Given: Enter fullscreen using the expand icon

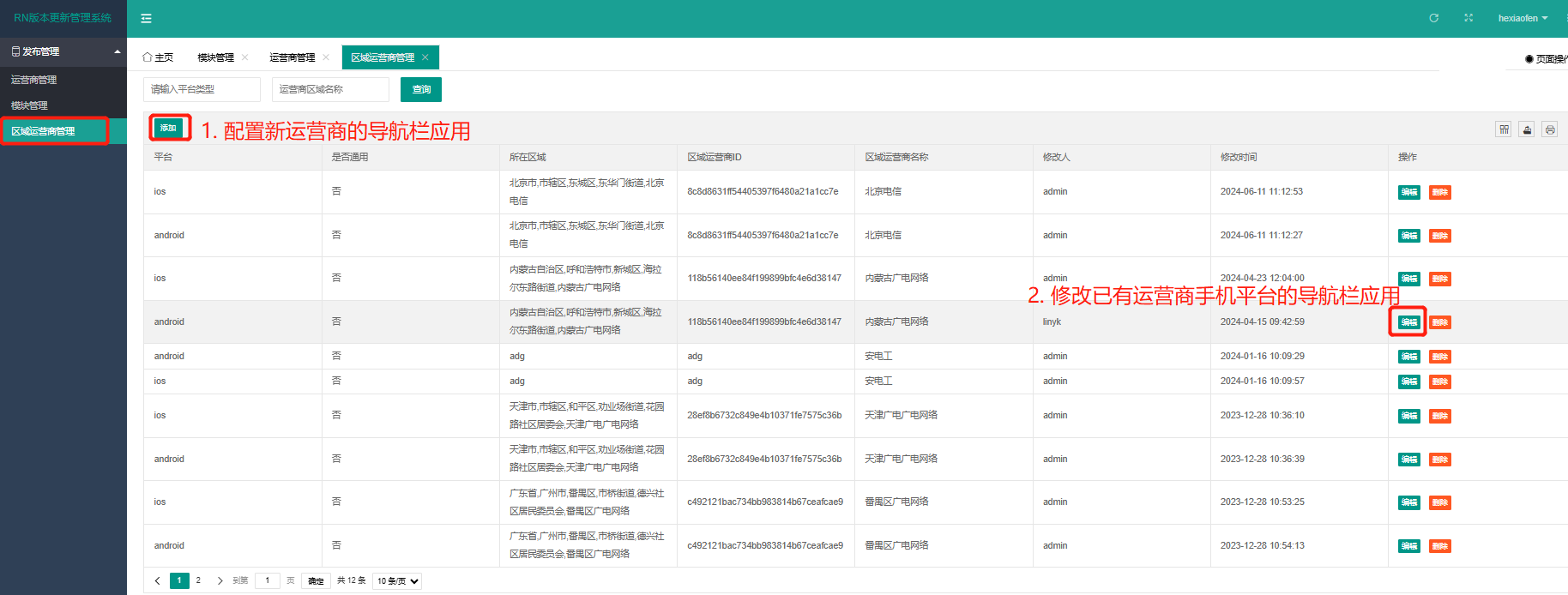Looking at the screenshot, I should pyautogui.click(x=1468, y=18).
